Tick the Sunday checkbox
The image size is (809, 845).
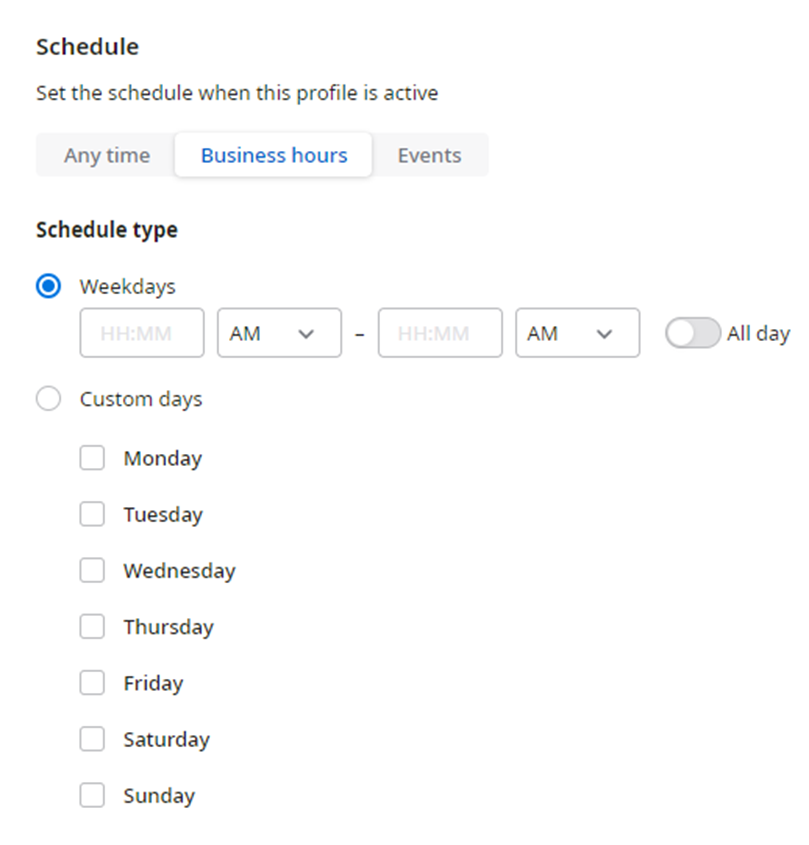[92, 795]
